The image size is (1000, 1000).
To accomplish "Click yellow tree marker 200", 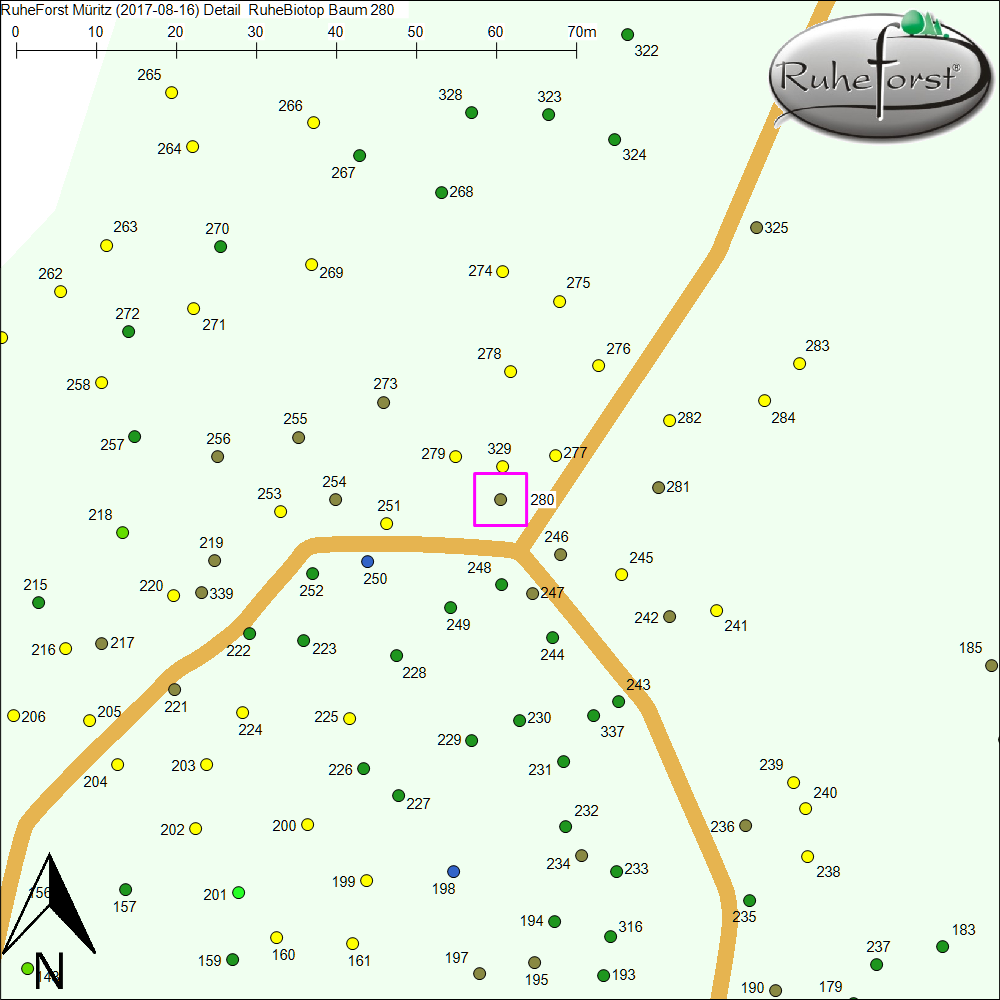I will click(307, 824).
